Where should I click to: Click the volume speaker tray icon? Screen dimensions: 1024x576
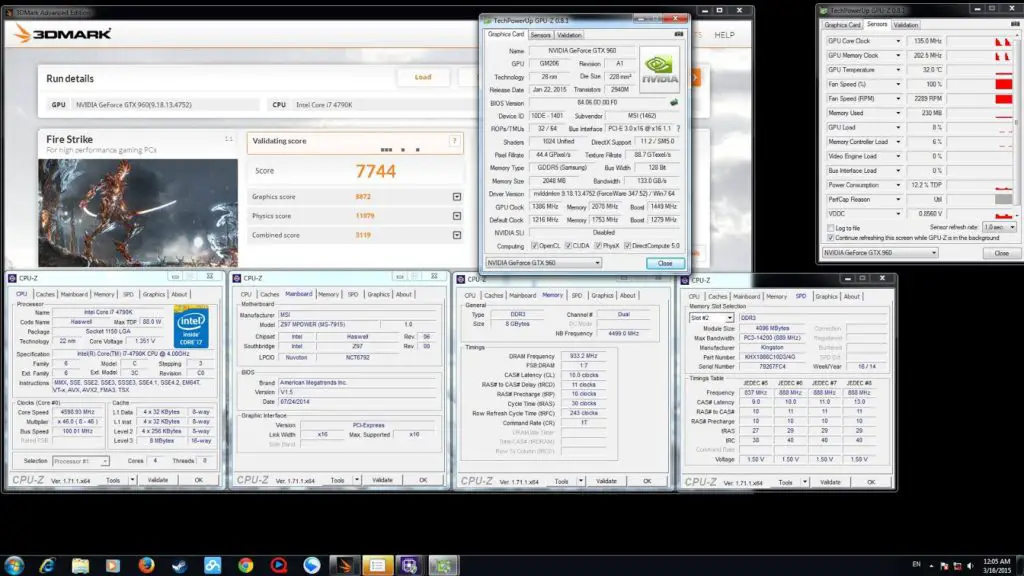(970, 566)
